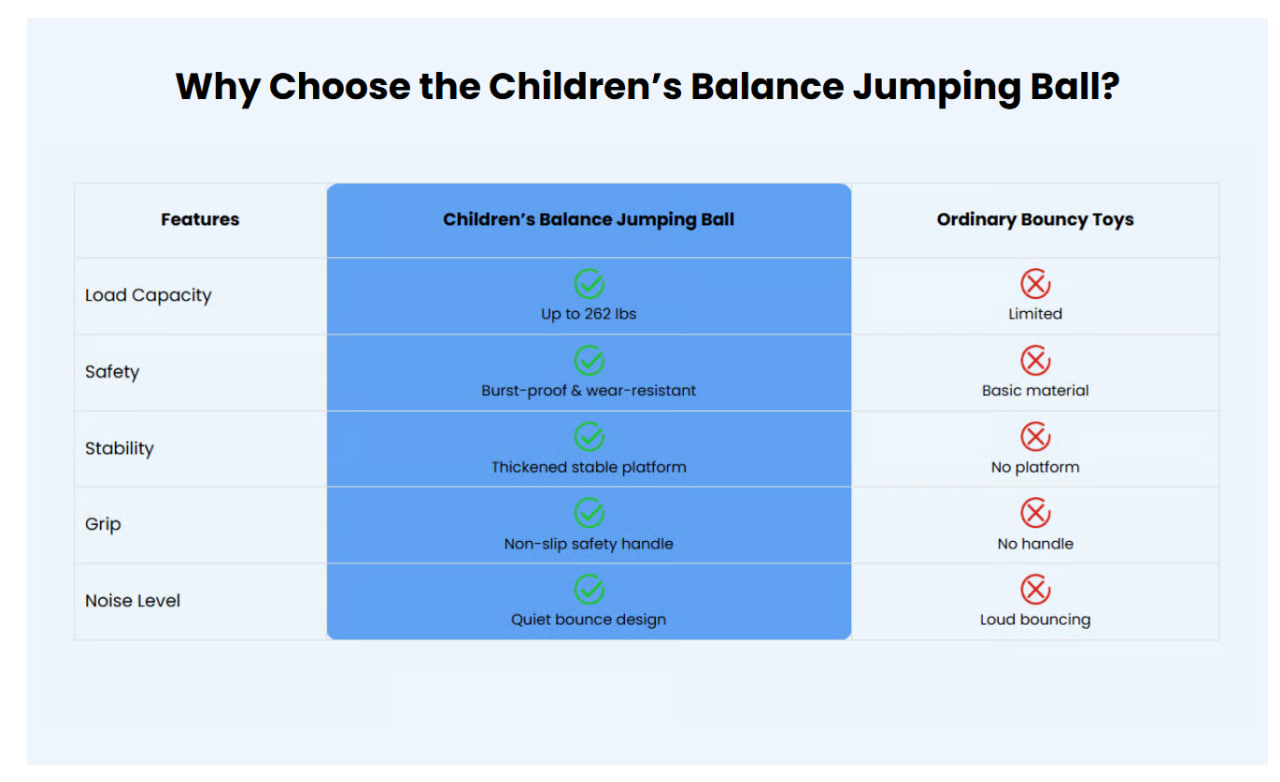Click the red X icon above "No handle"
This screenshot has width=1280, height=782.
(1035, 513)
